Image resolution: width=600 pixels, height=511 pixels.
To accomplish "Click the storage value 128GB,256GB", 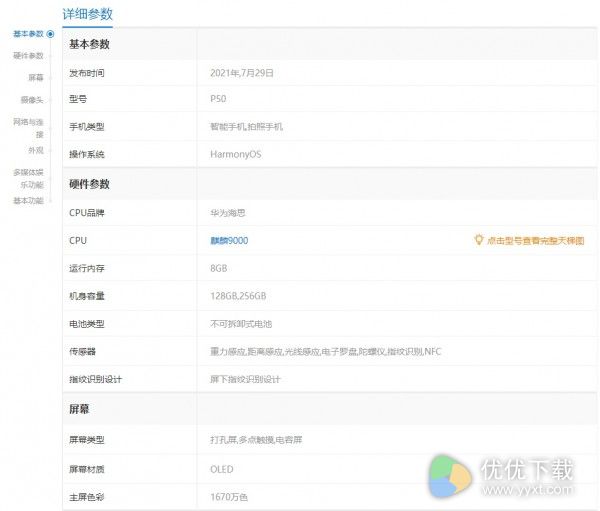I will point(238,296).
